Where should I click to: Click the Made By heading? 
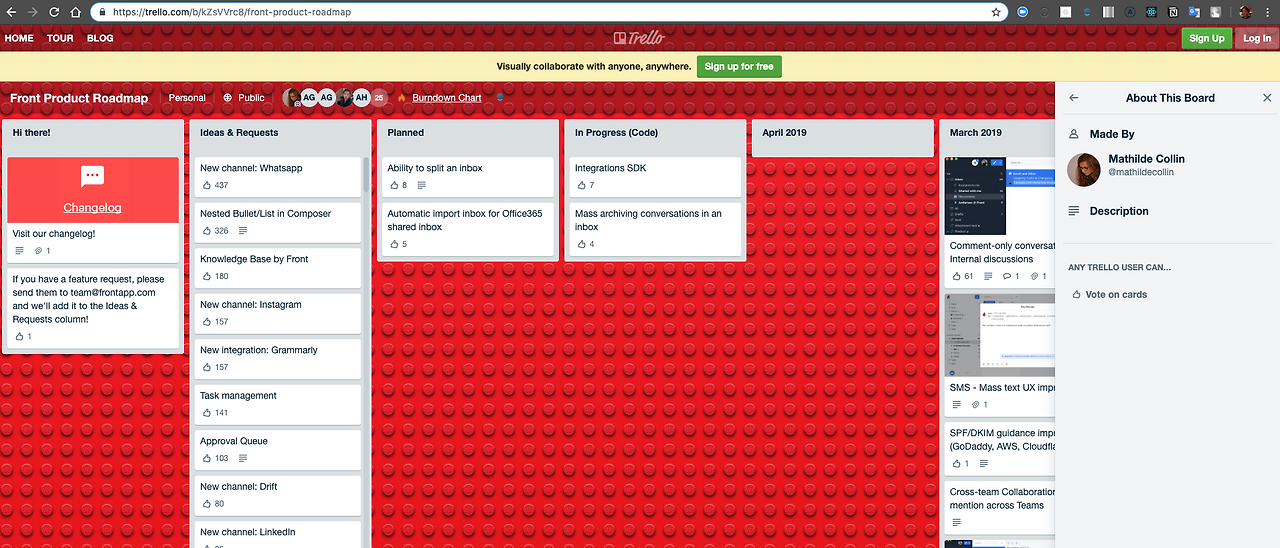click(x=1111, y=134)
